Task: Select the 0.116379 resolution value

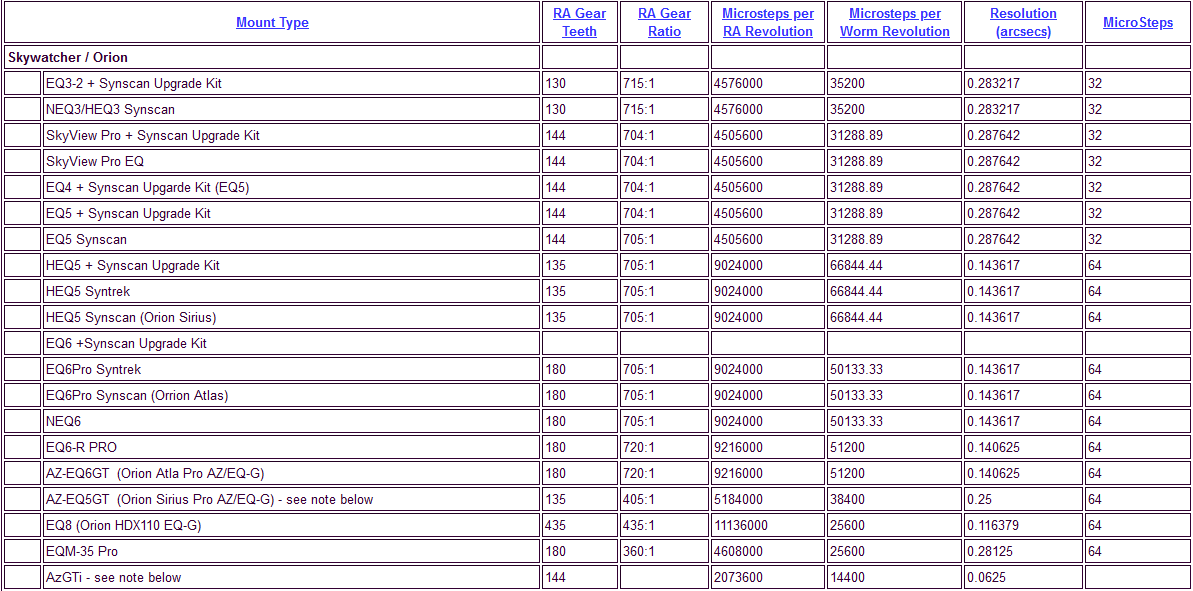Action: (x=993, y=526)
